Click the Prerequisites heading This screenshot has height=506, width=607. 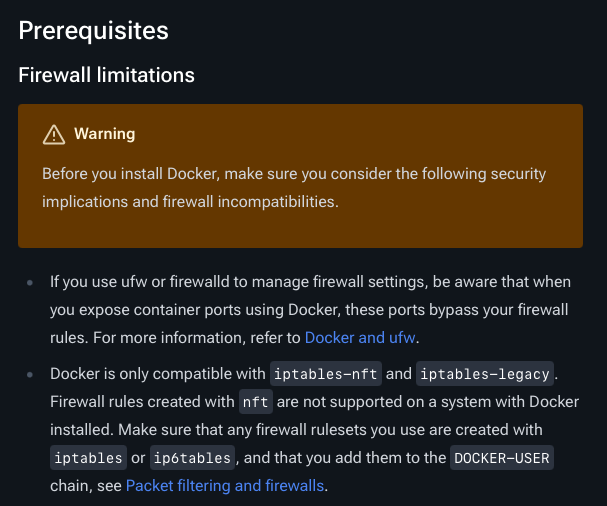click(x=94, y=30)
